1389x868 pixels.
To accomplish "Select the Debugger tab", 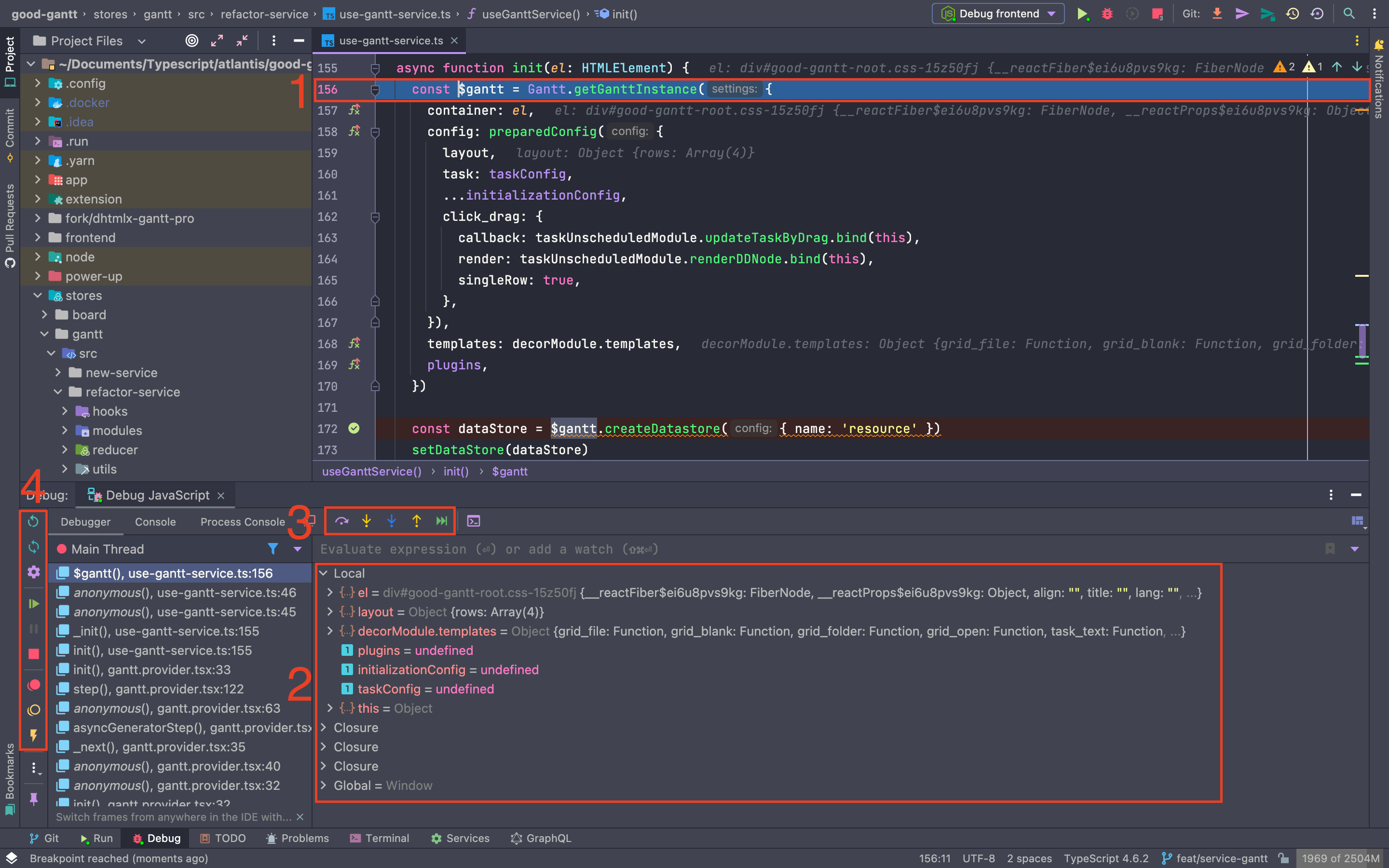I will pyautogui.click(x=85, y=522).
